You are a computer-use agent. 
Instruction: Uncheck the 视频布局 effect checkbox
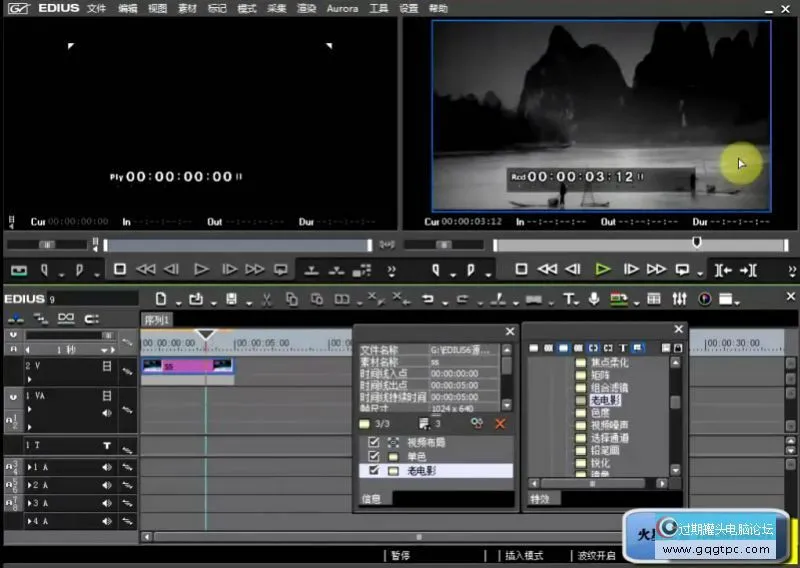click(x=374, y=442)
